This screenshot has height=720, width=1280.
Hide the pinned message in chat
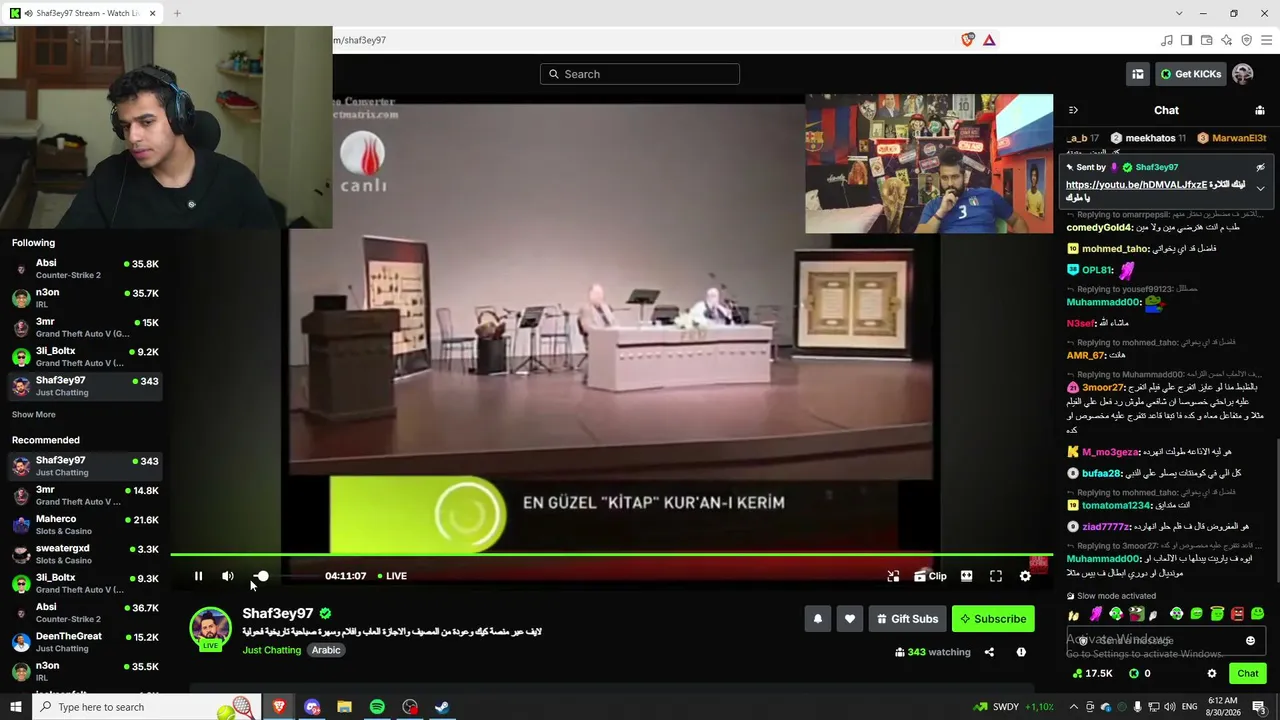(x=1260, y=167)
